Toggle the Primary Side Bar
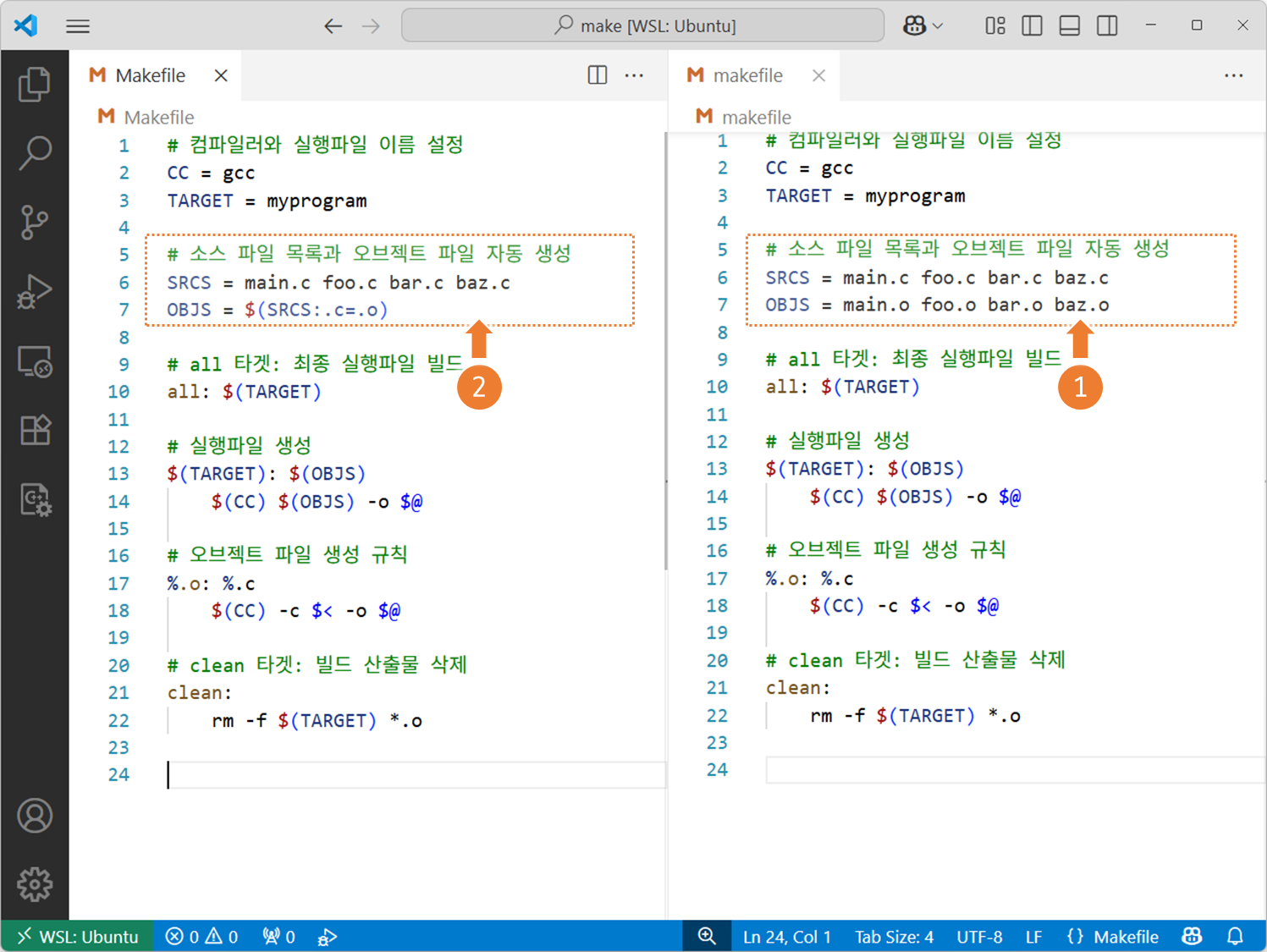Screen dimensions: 1267x952 tap(1033, 26)
